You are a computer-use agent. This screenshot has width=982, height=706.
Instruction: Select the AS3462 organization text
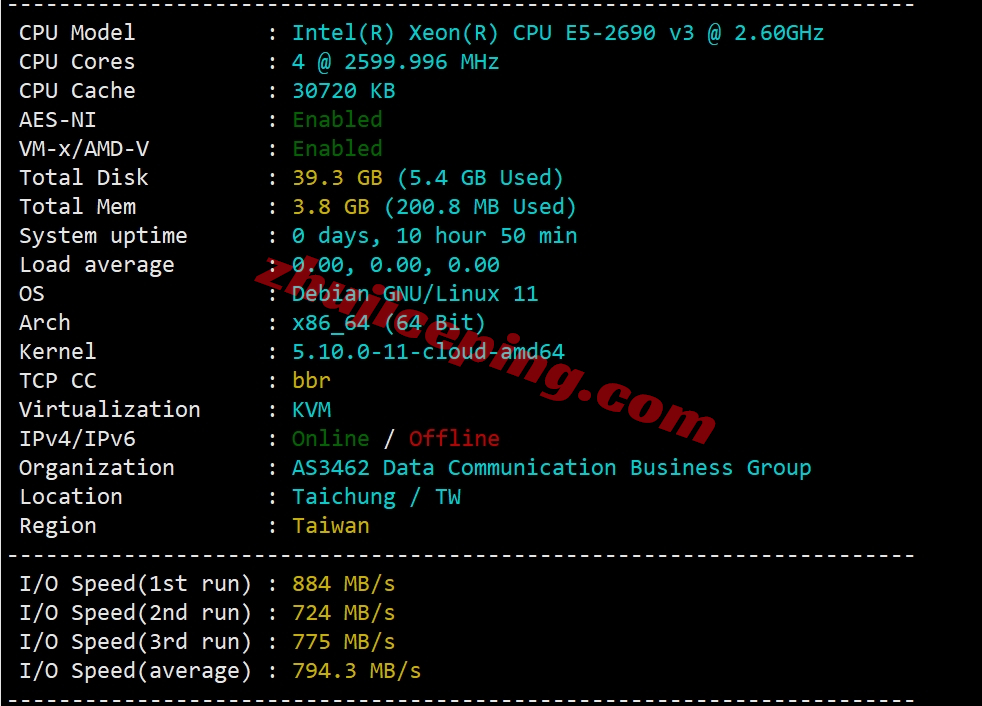552,468
